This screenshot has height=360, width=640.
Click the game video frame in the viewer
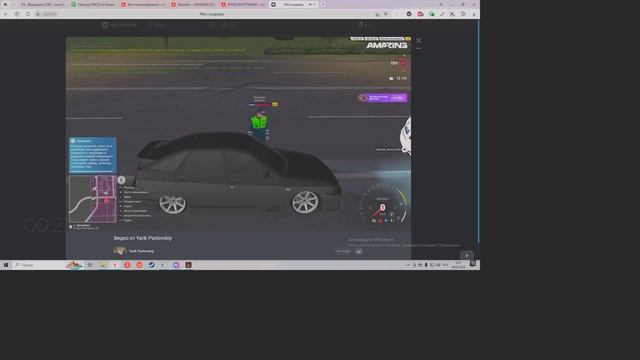(x=238, y=134)
